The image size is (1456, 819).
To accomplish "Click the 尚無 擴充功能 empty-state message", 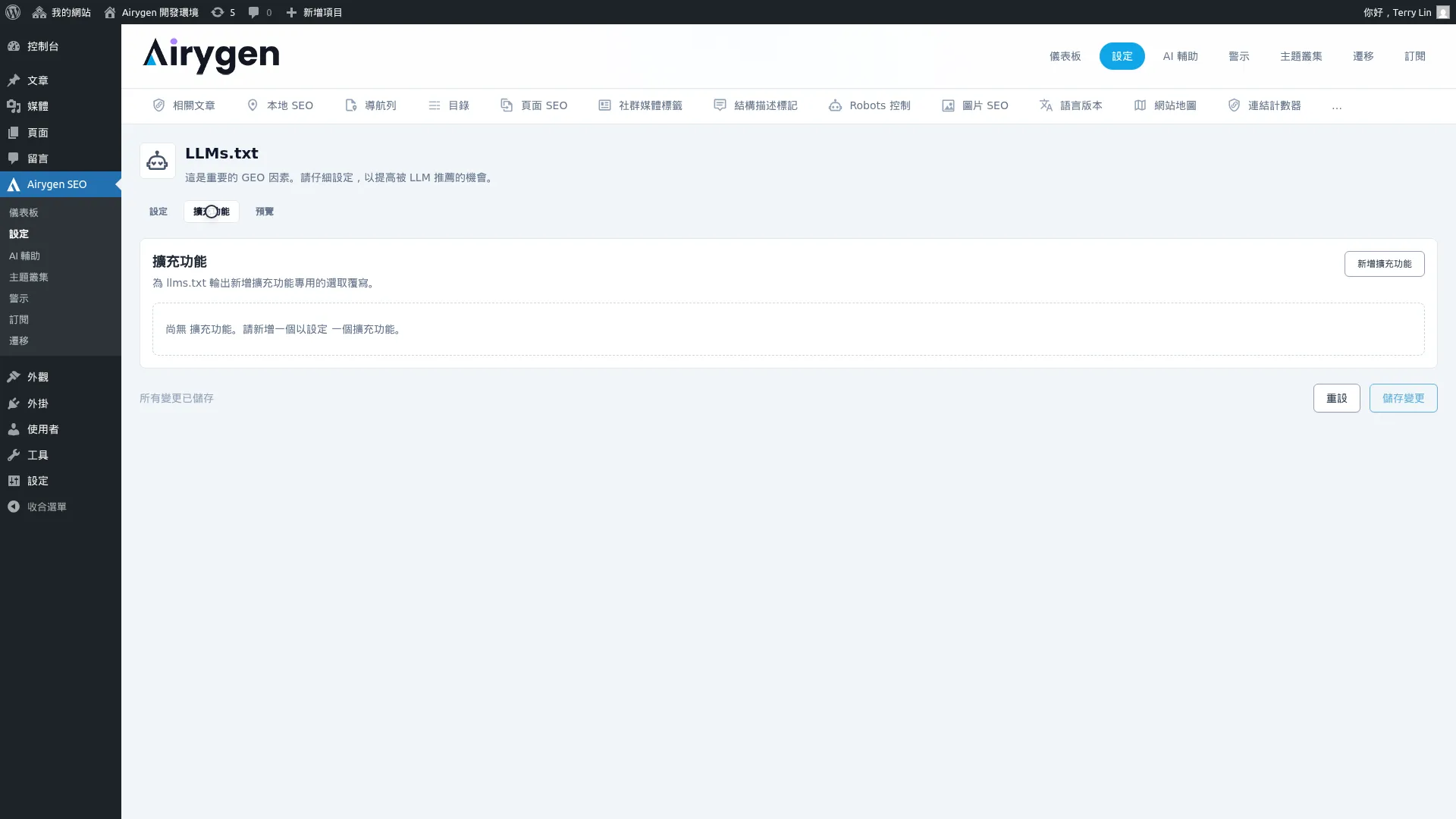I will [x=285, y=329].
